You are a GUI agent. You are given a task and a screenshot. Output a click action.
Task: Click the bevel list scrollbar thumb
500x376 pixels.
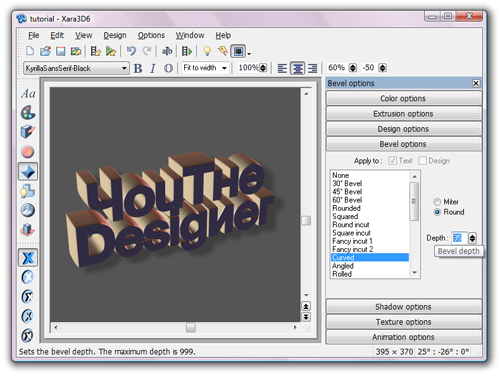pos(414,201)
